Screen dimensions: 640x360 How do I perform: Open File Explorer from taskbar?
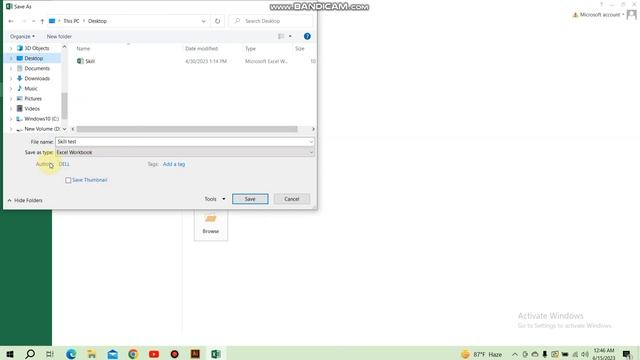[x=92, y=354]
